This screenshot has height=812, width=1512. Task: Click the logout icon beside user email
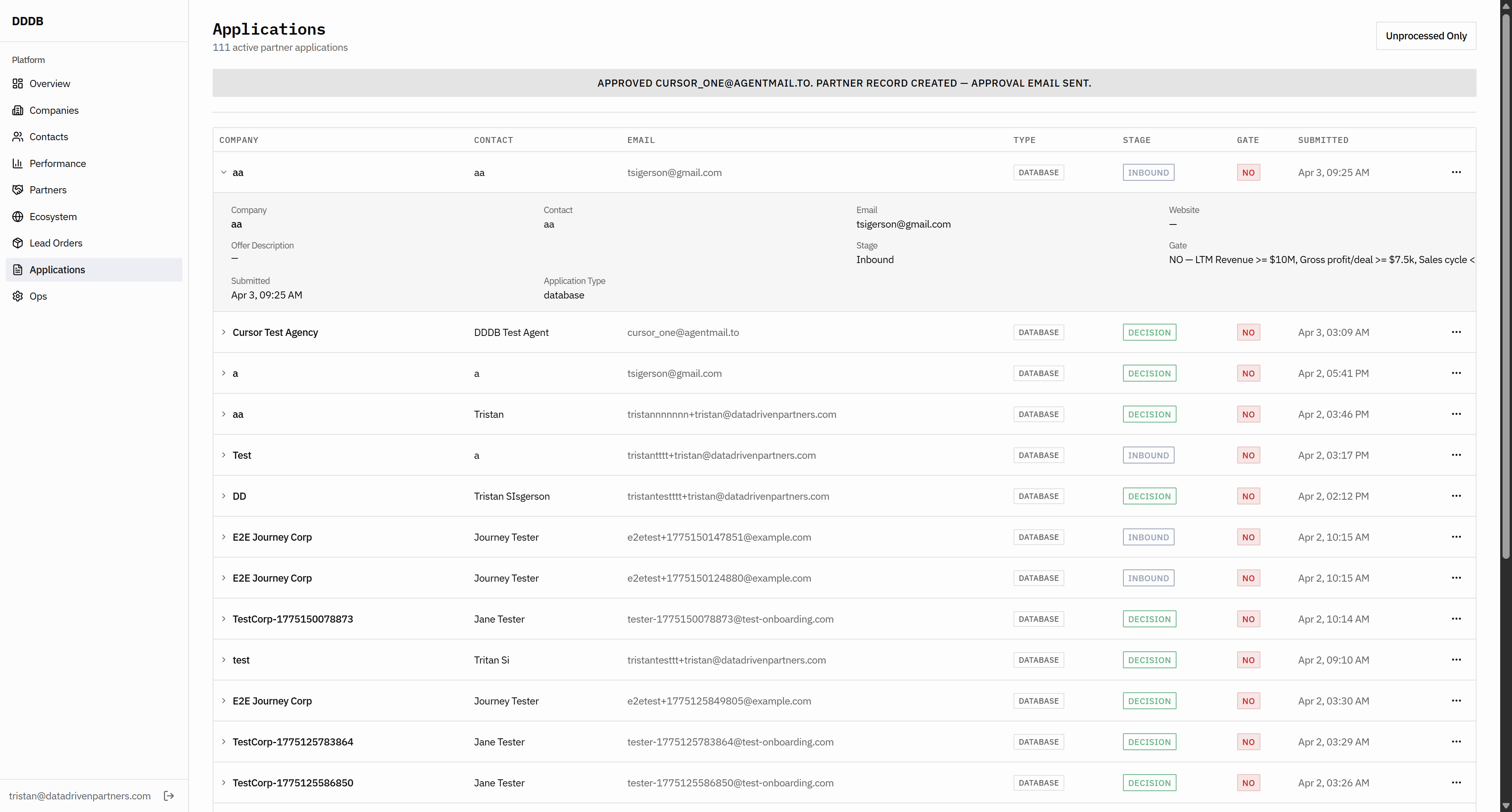coord(169,795)
